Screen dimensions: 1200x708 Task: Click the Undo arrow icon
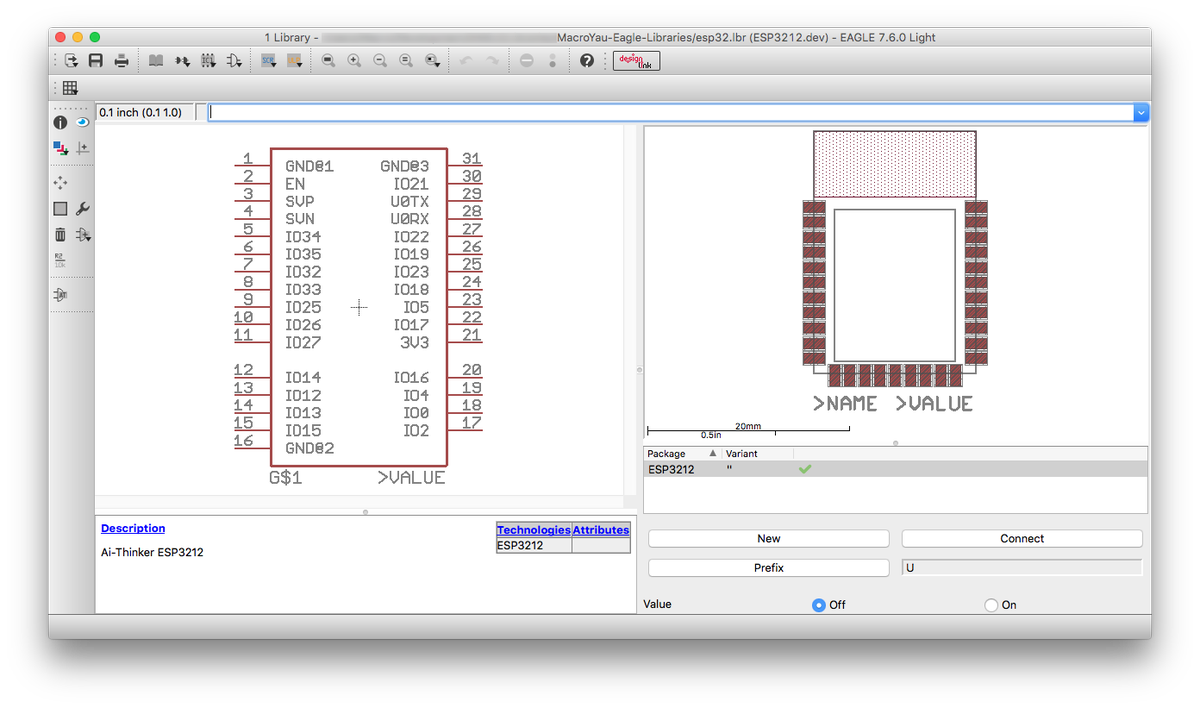click(466, 61)
